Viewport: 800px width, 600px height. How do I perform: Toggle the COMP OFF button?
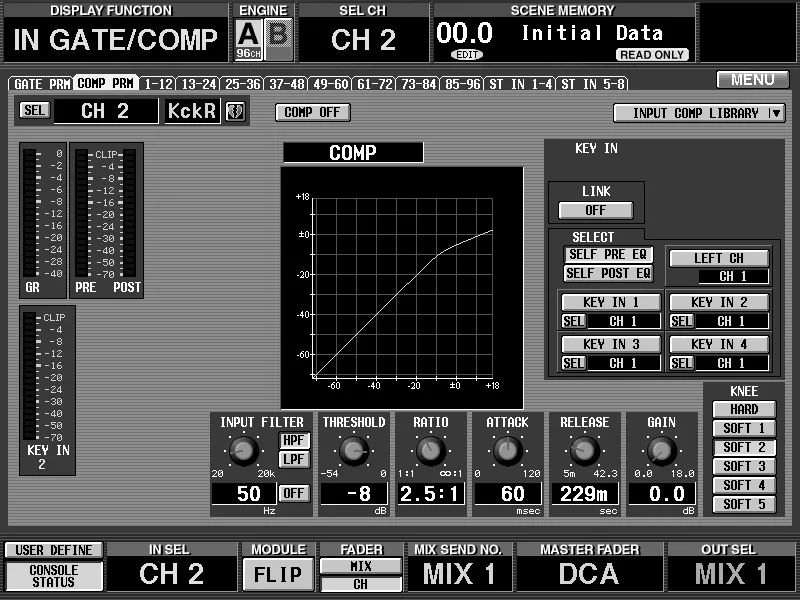pos(312,112)
